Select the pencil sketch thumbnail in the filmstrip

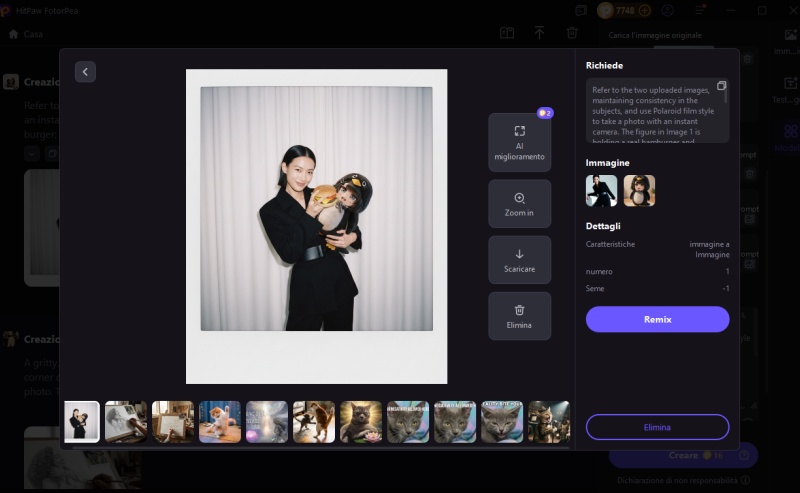pyautogui.click(x=126, y=422)
